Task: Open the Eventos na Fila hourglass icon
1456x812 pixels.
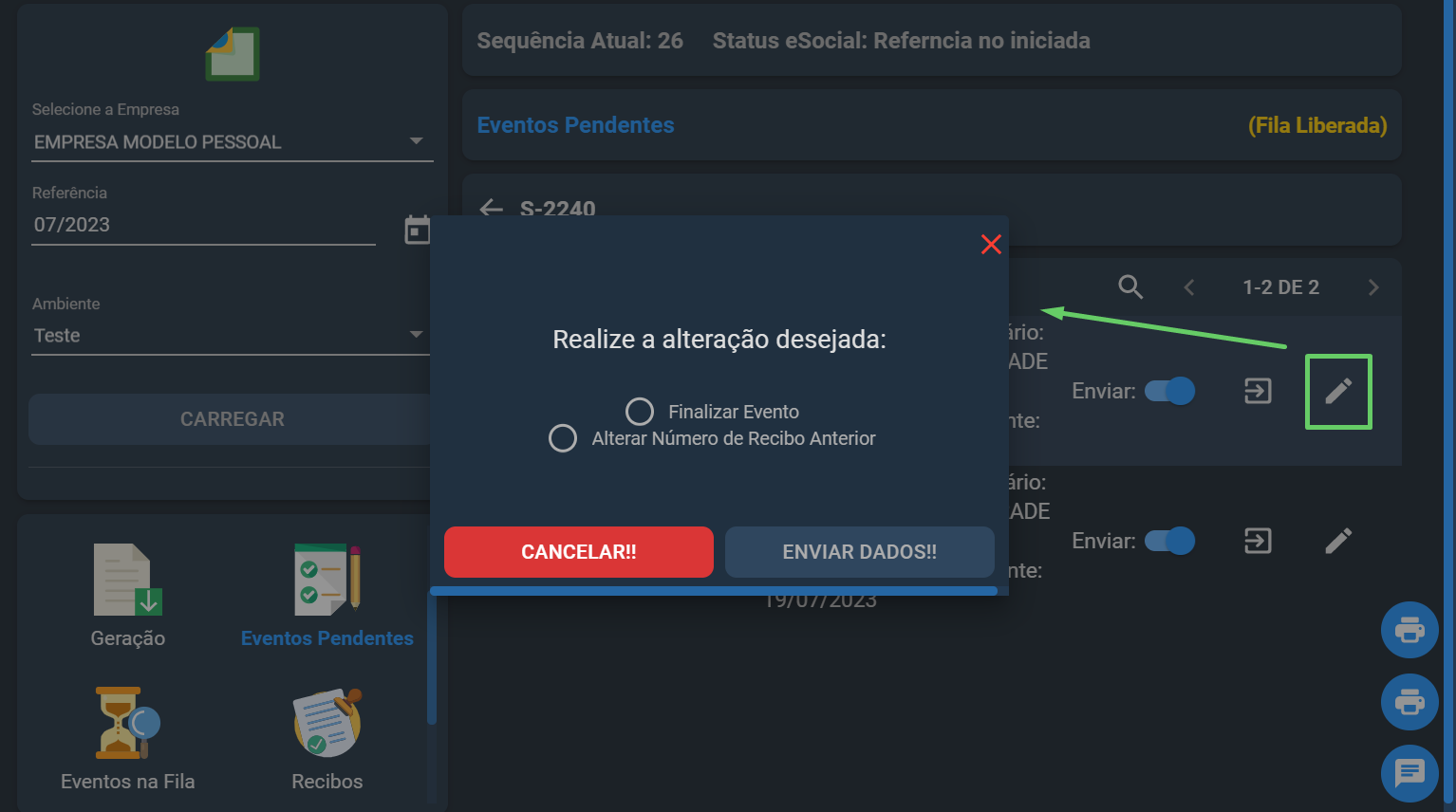Action: tap(128, 723)
